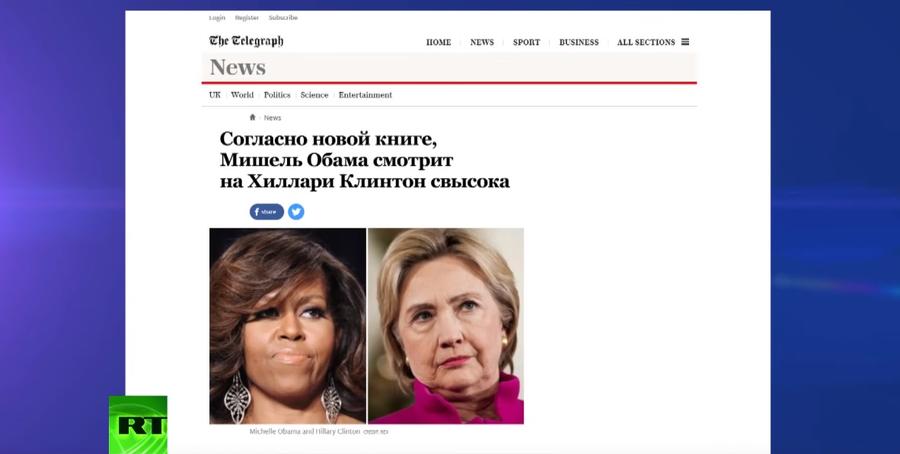Click the News breadcrumb link

tap(273, 118)
